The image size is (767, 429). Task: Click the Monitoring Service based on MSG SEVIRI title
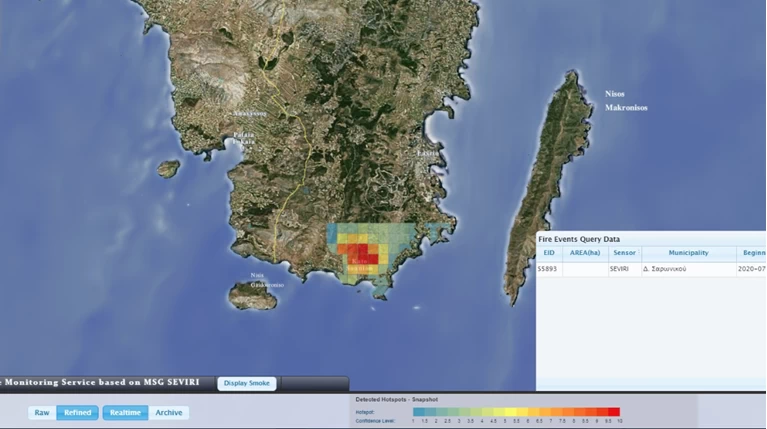tap(102, 383)
